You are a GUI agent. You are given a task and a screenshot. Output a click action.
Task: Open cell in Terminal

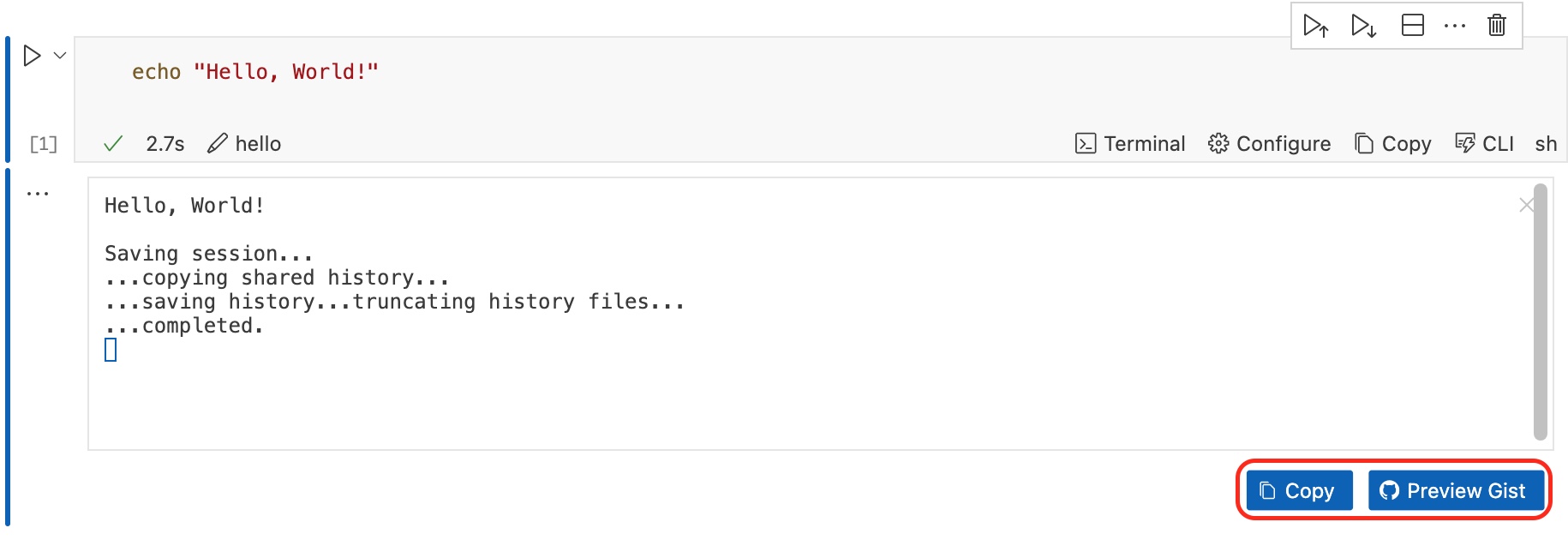1130,143
